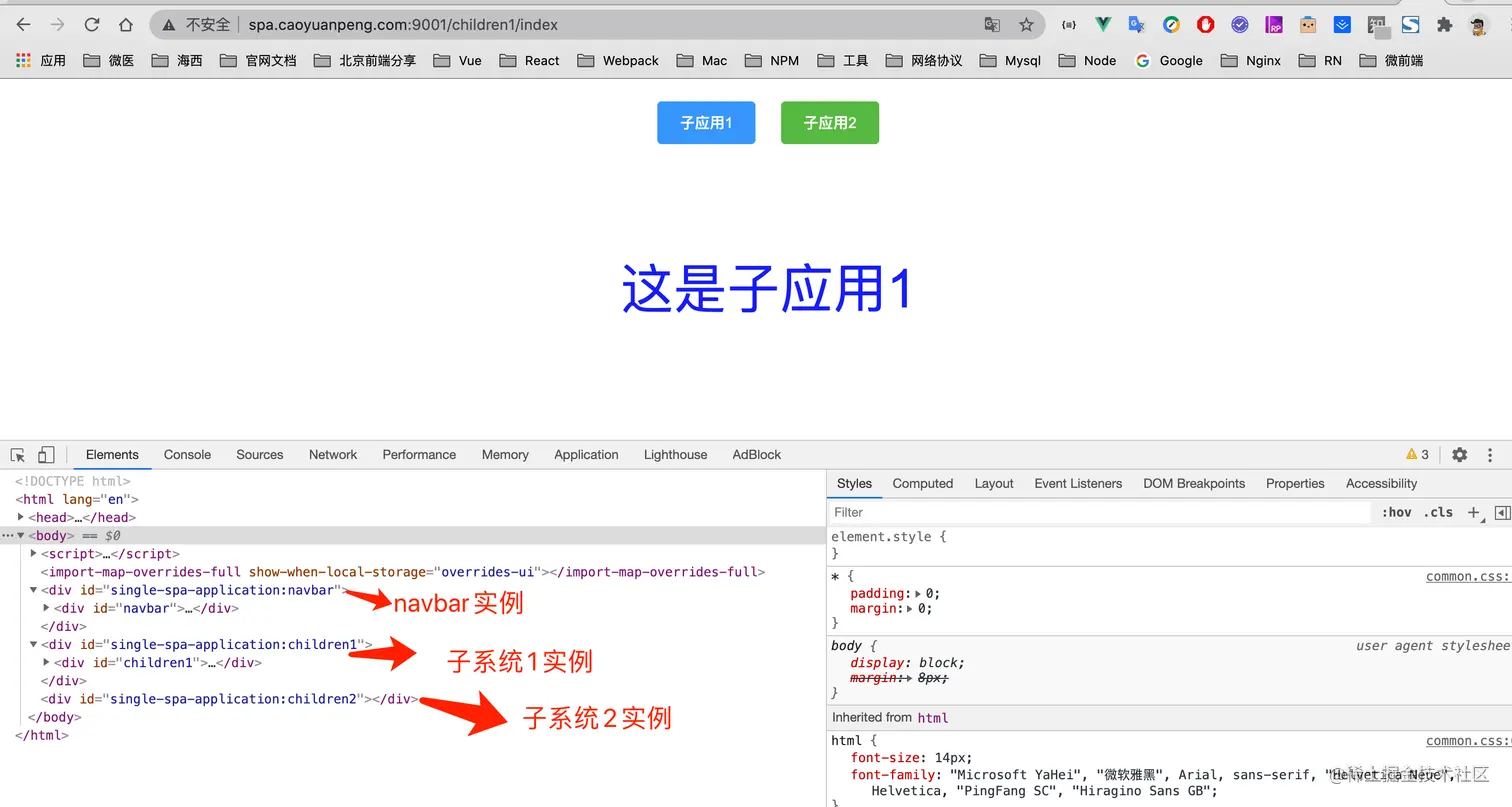Expand the padding shorthand triangle

click(x=919, y=593)
